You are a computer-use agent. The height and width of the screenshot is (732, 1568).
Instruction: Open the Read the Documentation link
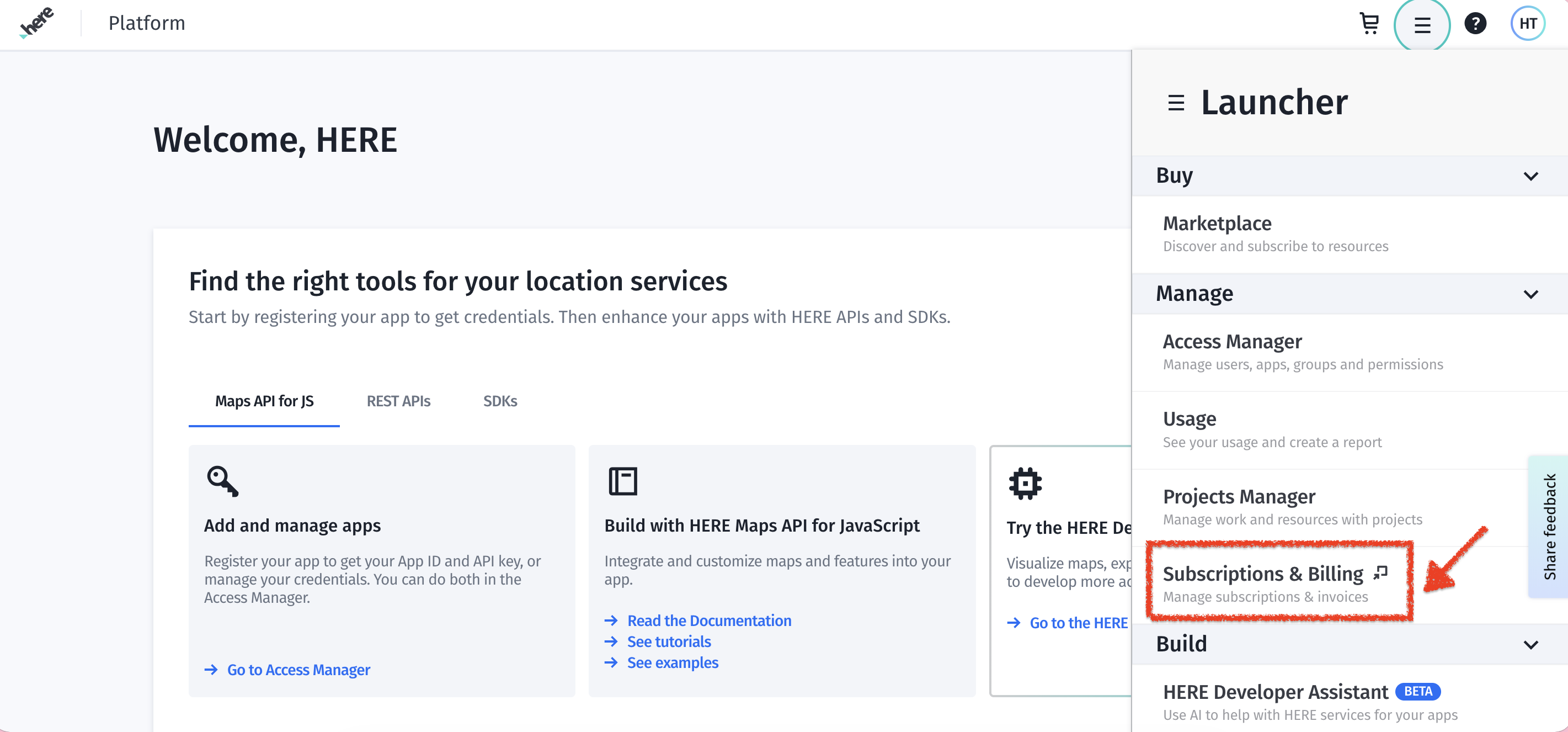(x=709, y=620)
